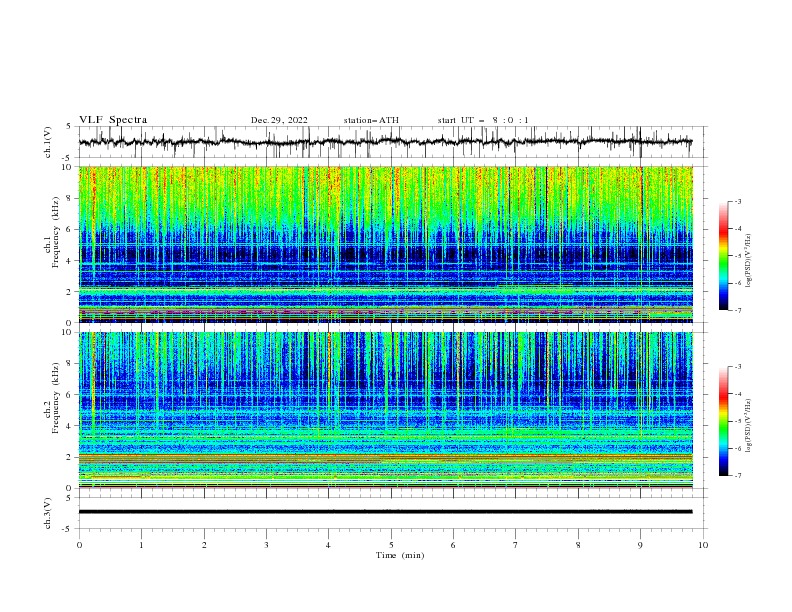Click the "5" tick on the ch.1(V) axis
Image resolution: width=792 pixels, height=612 pixels.
tap(69, 127)
